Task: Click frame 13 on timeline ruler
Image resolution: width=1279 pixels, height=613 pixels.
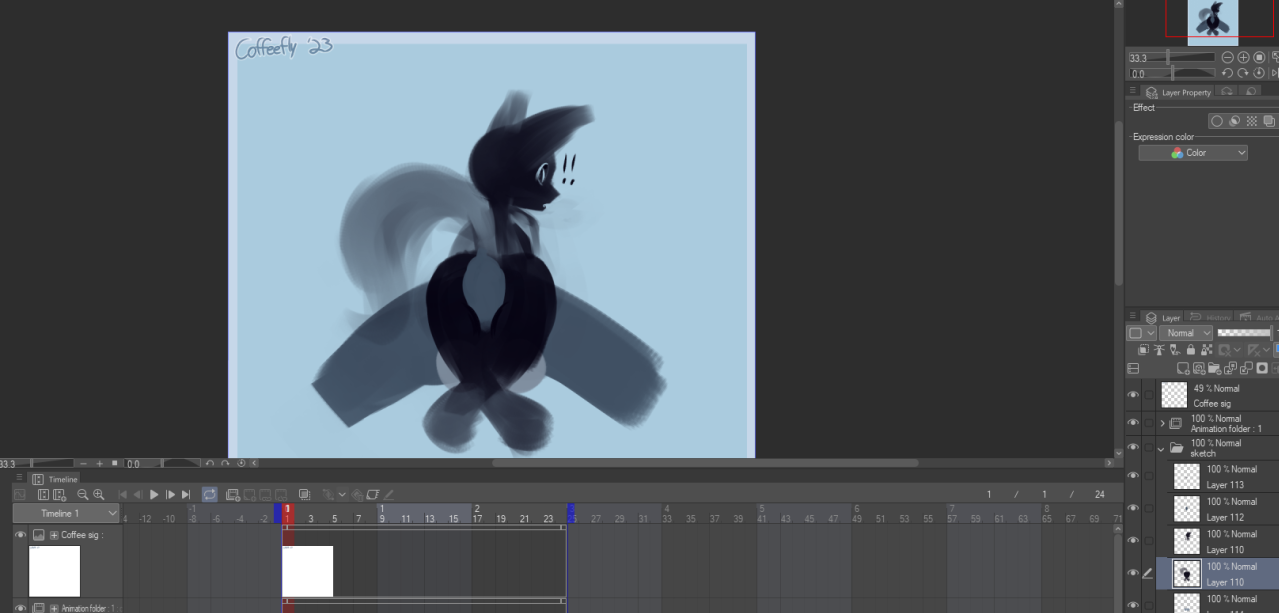Action: (x=429, y=519)
